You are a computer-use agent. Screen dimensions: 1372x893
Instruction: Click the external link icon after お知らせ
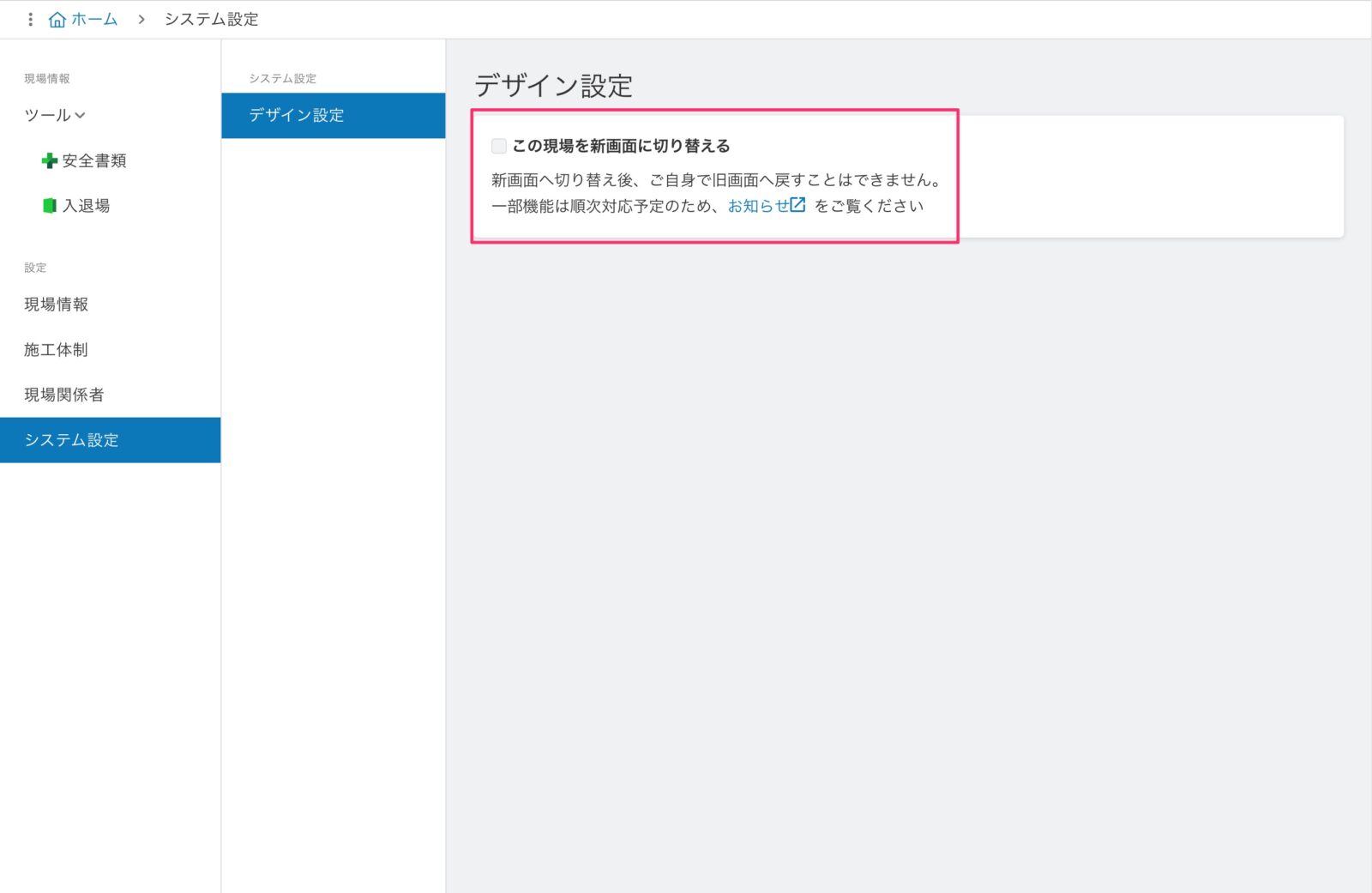pos(797,205)
